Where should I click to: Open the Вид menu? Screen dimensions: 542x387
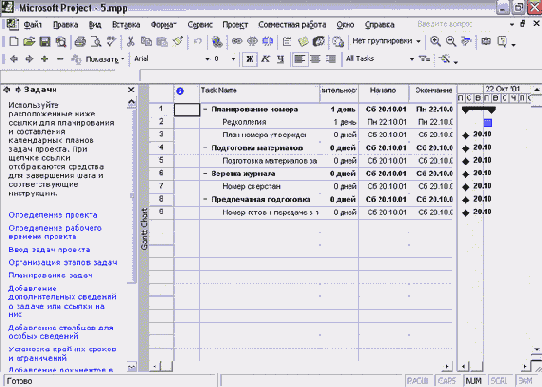[x=95, y=25]
